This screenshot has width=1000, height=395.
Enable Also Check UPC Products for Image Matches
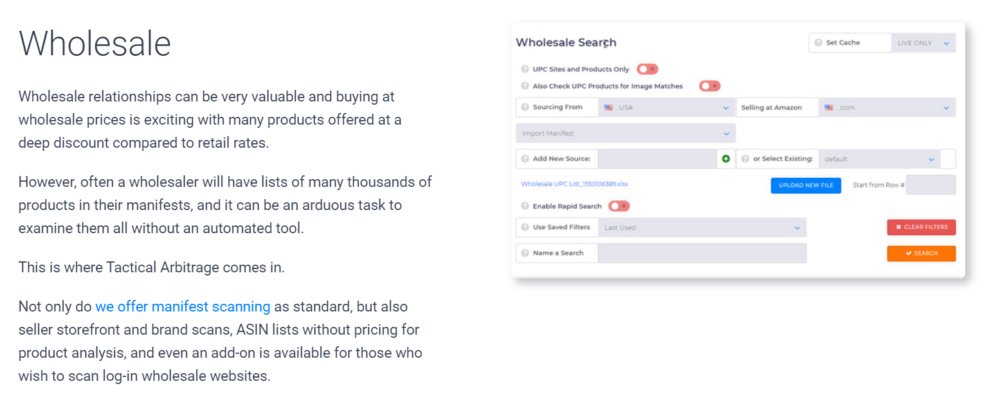click(x=710, y=86)
